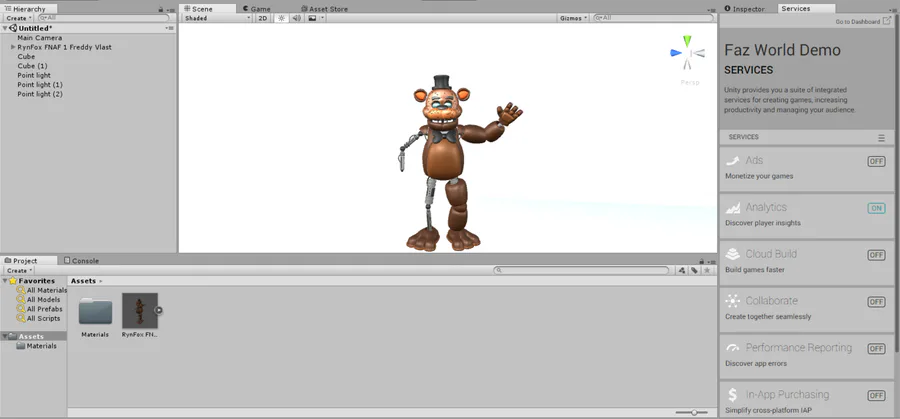The height and width of the screenshot is (419, 900).
Task: Expand RynFox FNAF 1 Freddy Vlast object
Action: 13,47
